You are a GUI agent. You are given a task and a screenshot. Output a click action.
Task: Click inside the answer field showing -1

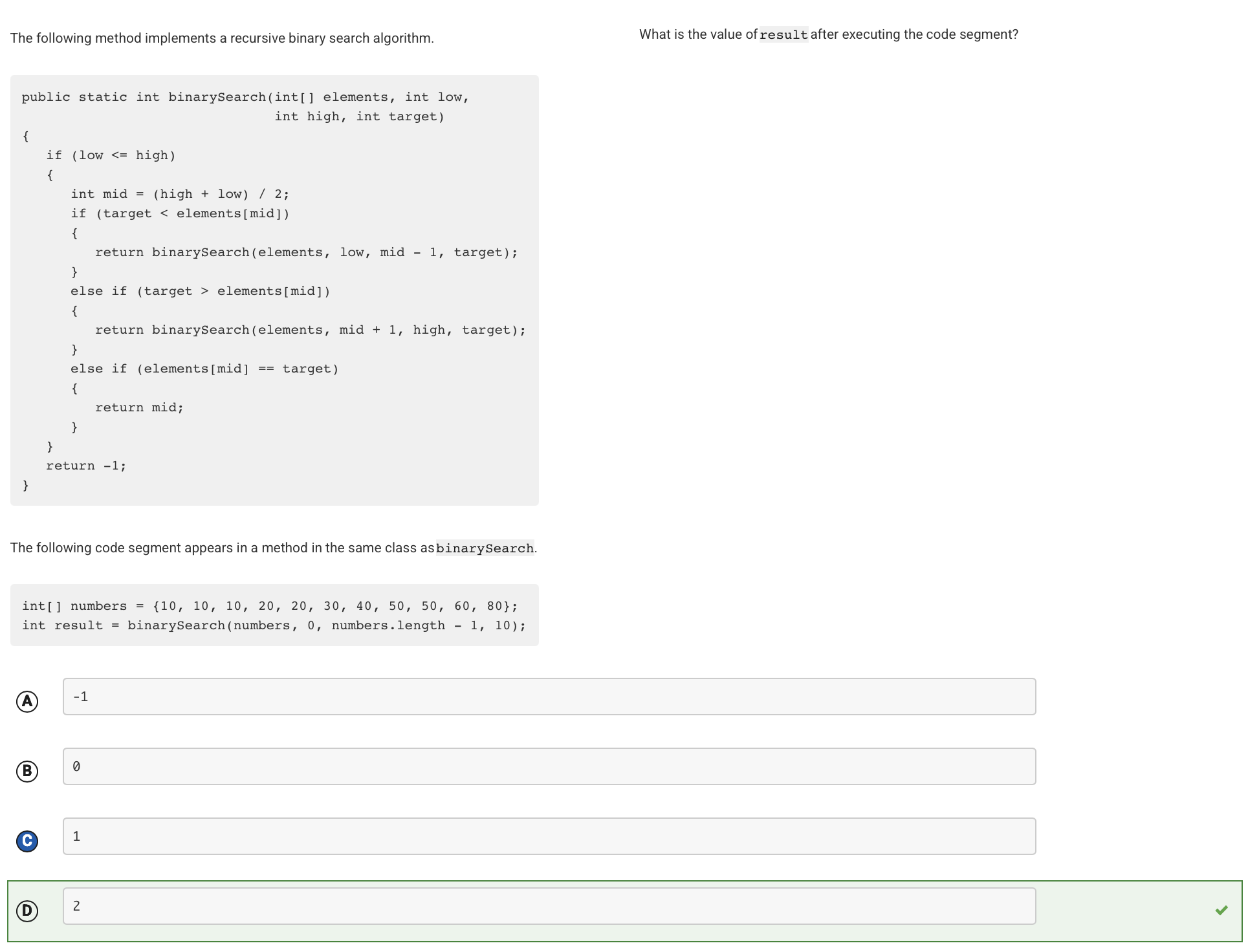pos(549,697)
